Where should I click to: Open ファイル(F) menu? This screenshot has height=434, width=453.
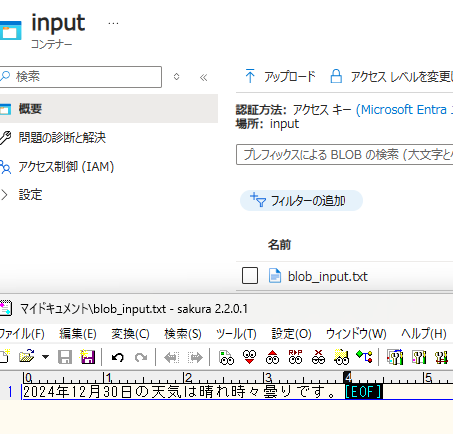click(22, 333)
